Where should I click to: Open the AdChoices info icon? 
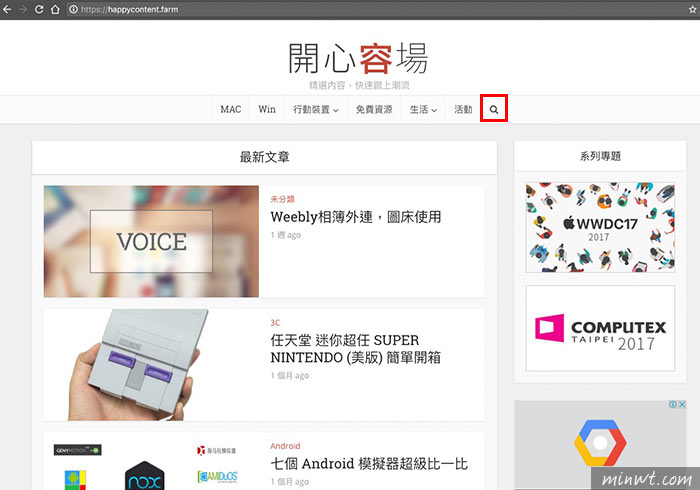[673, 404]
